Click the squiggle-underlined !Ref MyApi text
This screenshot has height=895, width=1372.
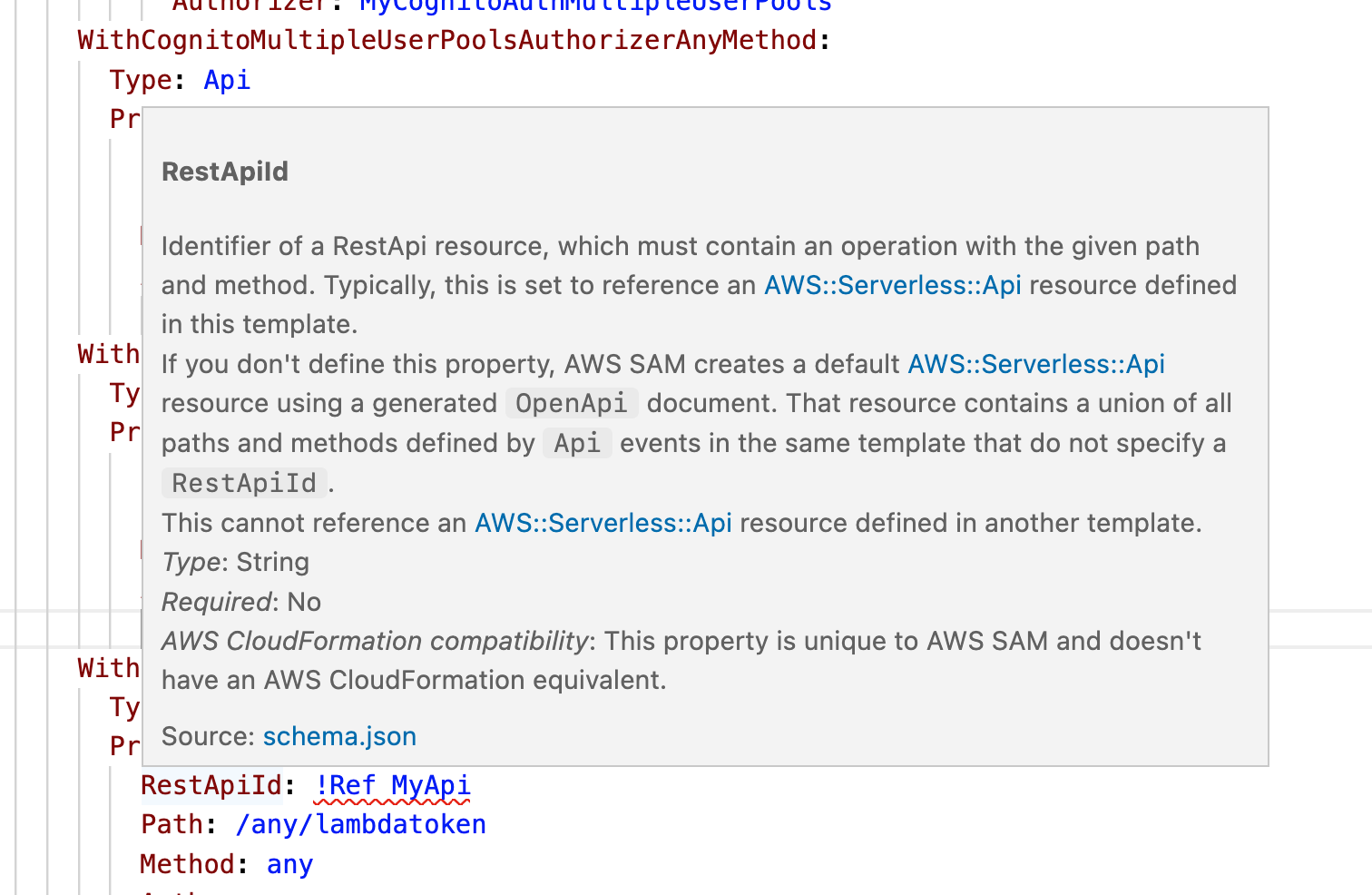click(393, 785)
